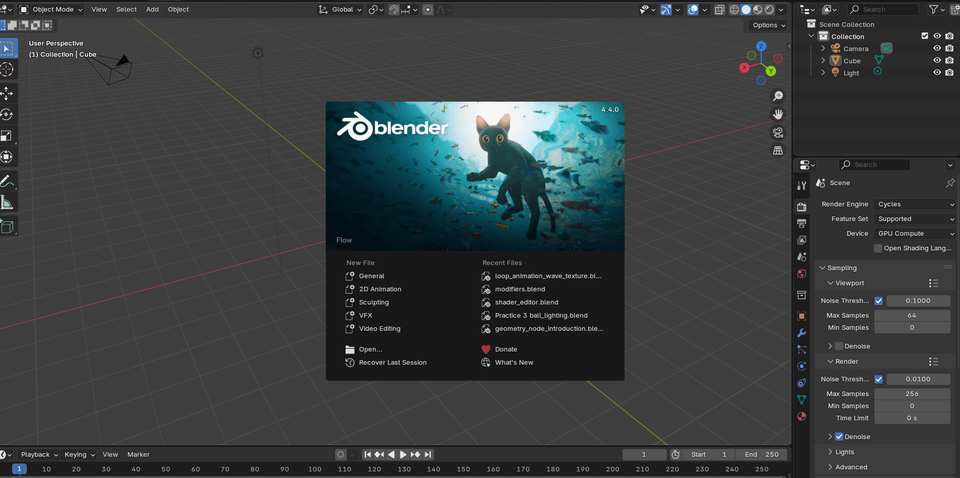Viewport: 960px width, 478px height.
Task: Open the Material properties tab icon
Action: 801,416
